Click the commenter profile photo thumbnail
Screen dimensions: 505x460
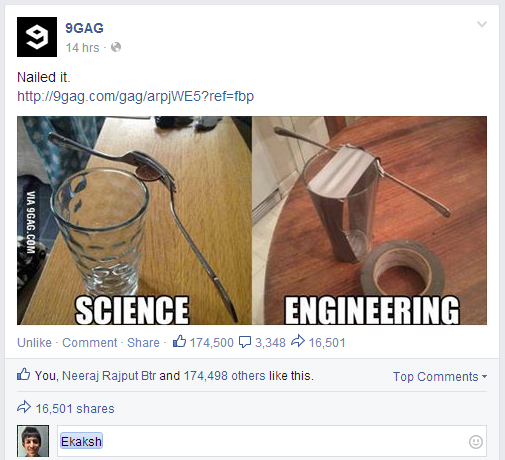coord(33,441)
